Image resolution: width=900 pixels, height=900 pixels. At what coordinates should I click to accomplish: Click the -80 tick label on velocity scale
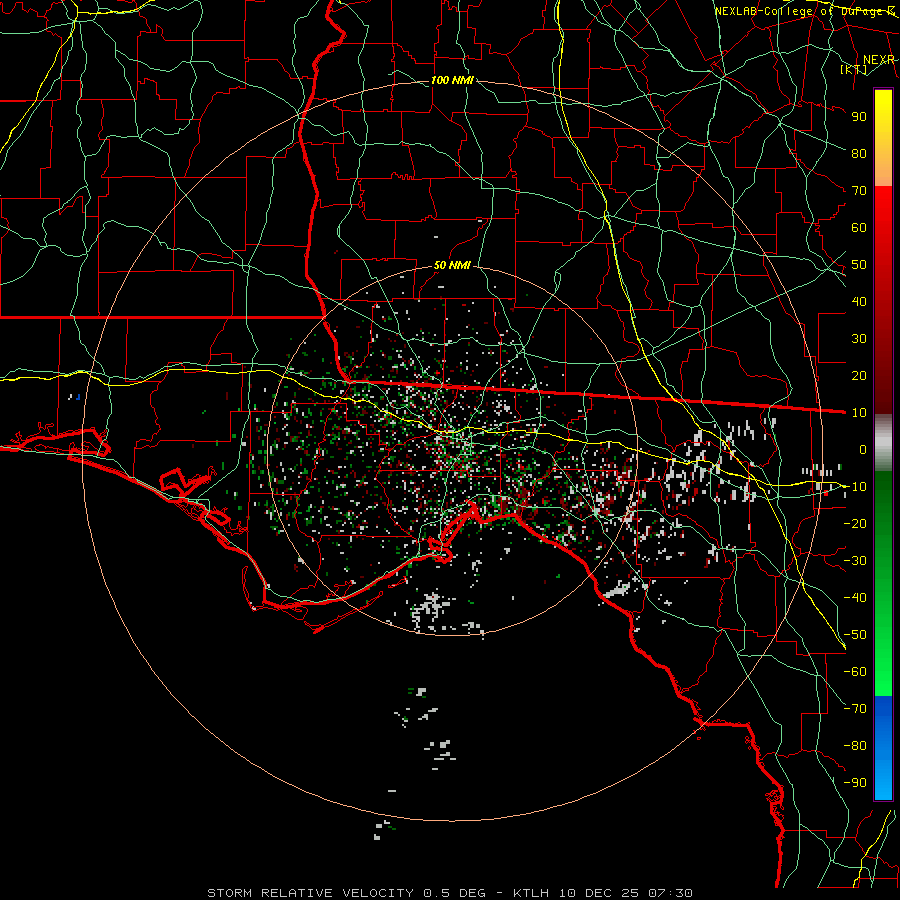pos(855,746)
